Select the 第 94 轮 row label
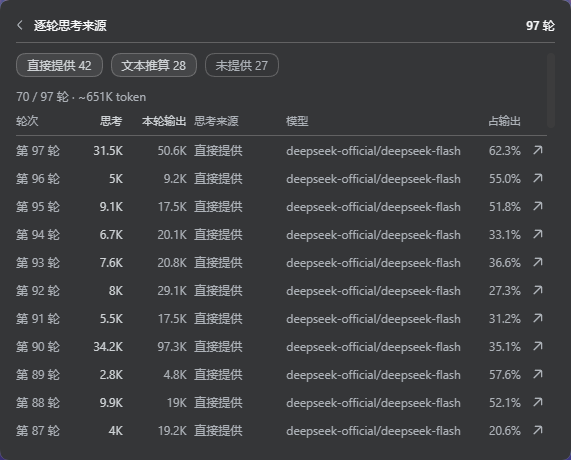 click(38, 235)
